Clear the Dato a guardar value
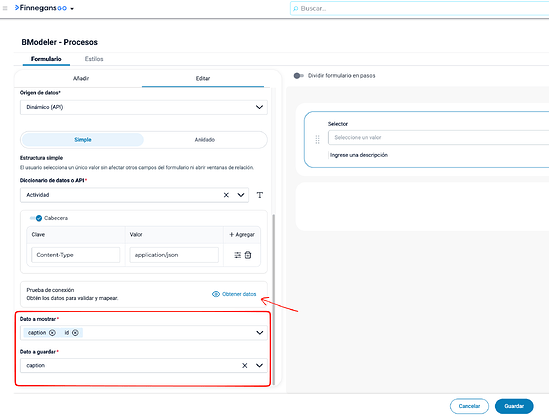The height and width of the screenshot is (419, 549). tap(245, 365)
